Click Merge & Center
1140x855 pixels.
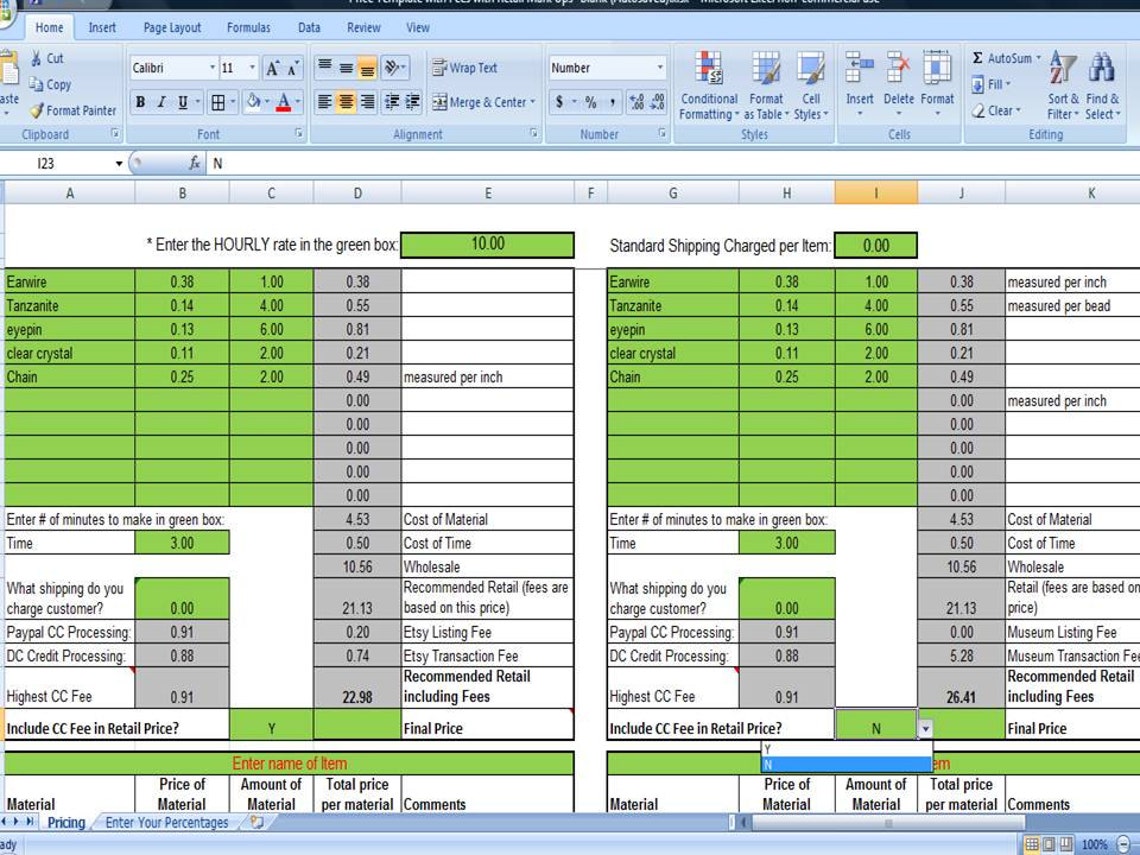coord(483,103)
